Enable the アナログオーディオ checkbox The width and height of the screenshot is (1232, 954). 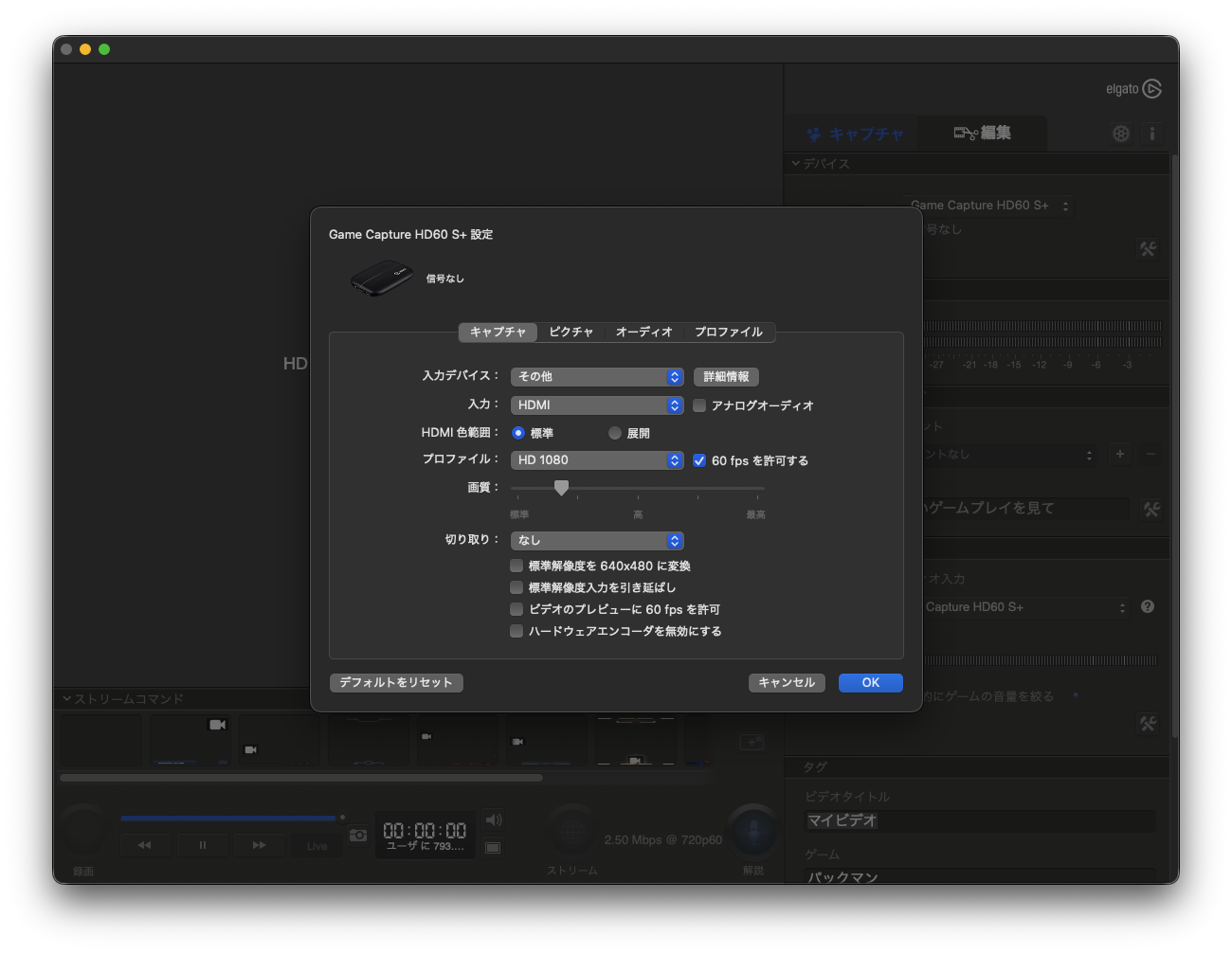[x=699, y=405]
